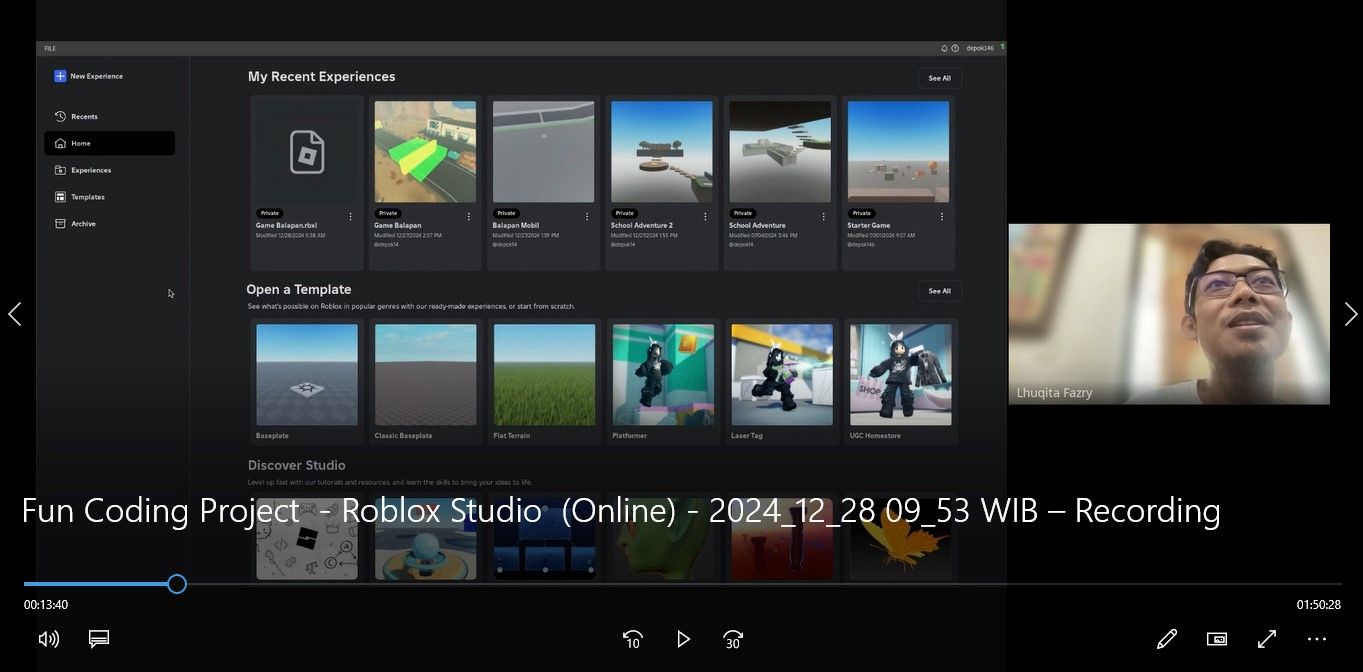Open the Starter Game thumbnail
This screenshot has width=1363, height=672.
(x=898, y=152)
